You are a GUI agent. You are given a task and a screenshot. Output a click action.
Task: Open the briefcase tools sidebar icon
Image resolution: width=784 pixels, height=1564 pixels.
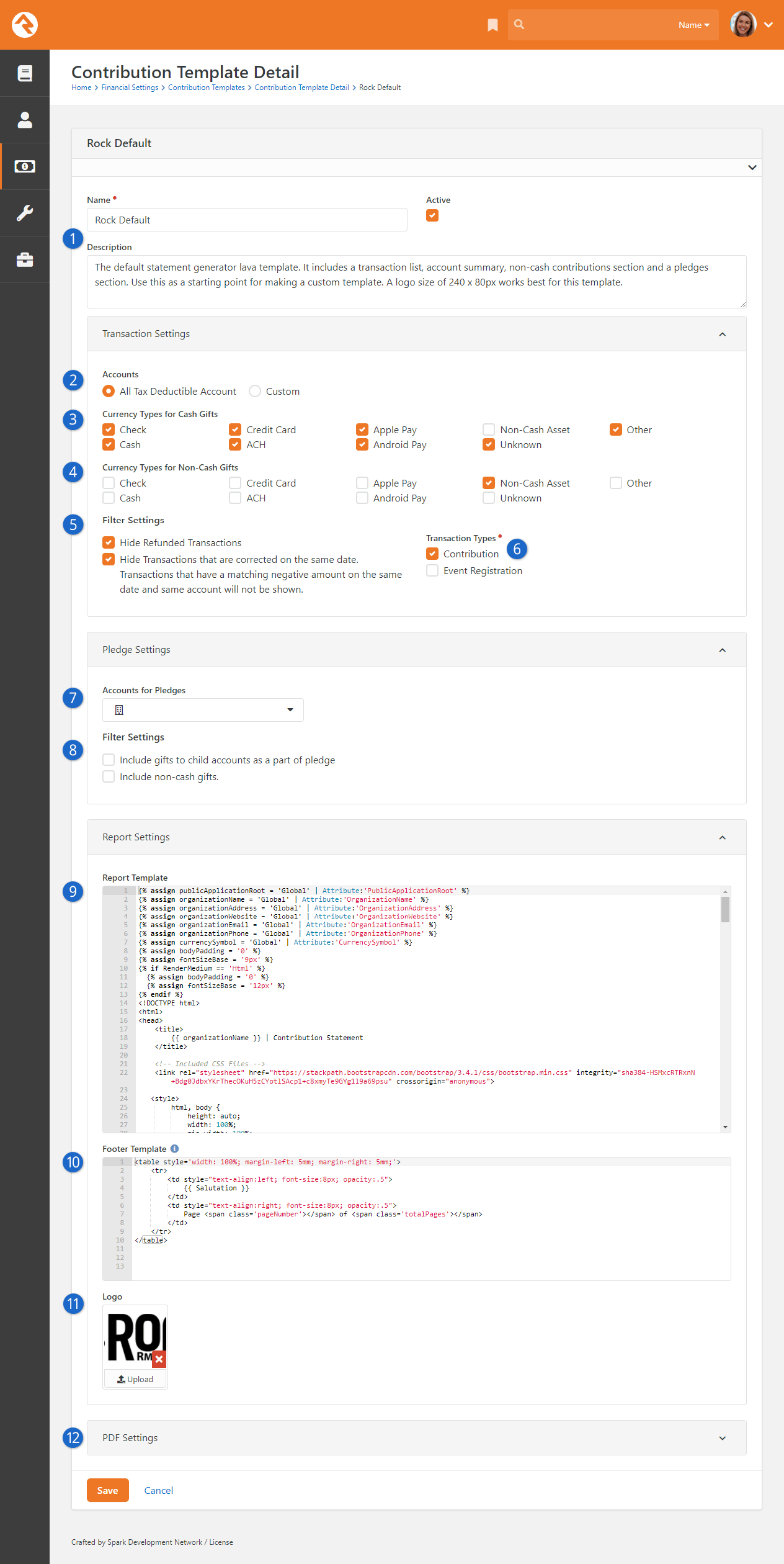pyautogui.click(x=25, y=259)
